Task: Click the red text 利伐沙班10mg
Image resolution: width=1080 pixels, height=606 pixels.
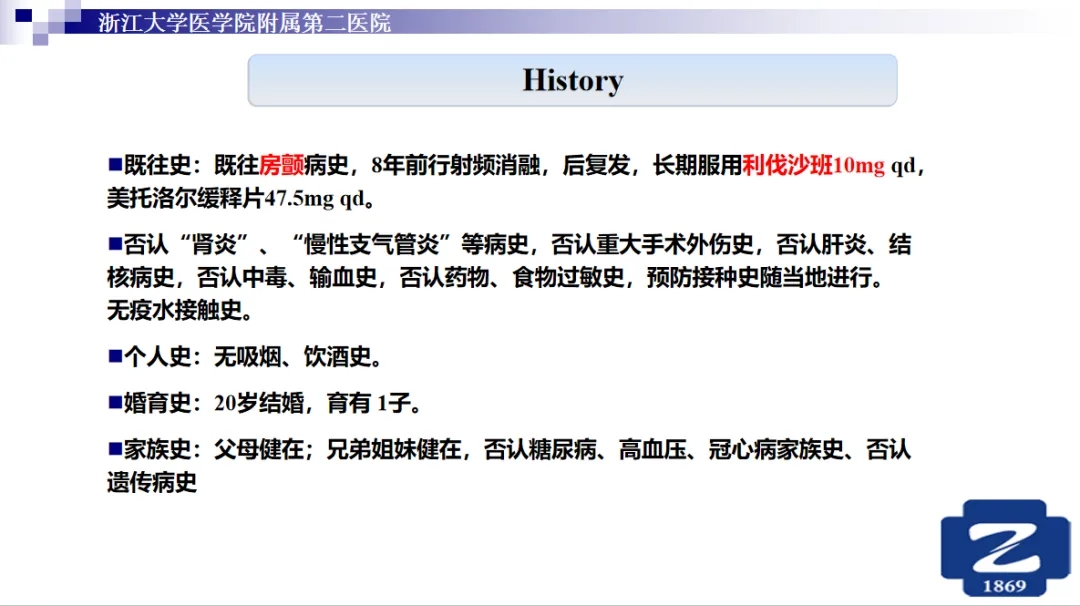Action: pyautogui.click(x=813, y=166)
